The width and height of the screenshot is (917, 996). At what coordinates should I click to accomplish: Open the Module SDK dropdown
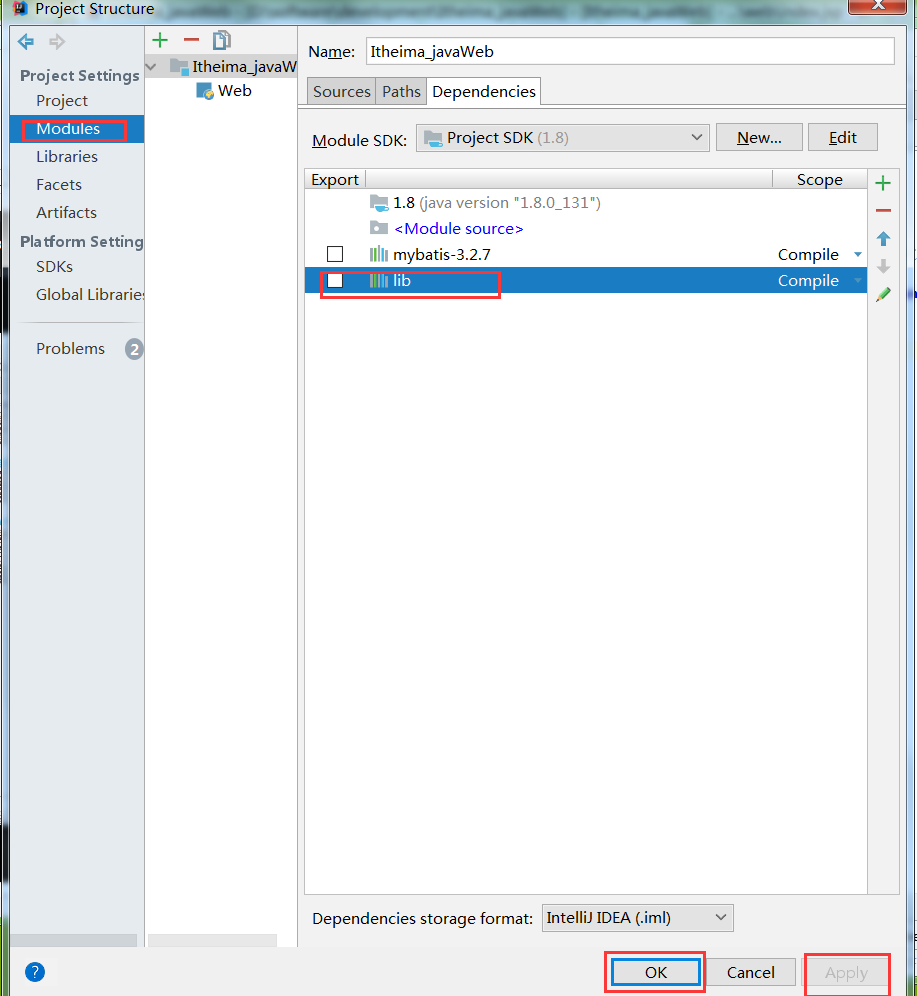563,138
